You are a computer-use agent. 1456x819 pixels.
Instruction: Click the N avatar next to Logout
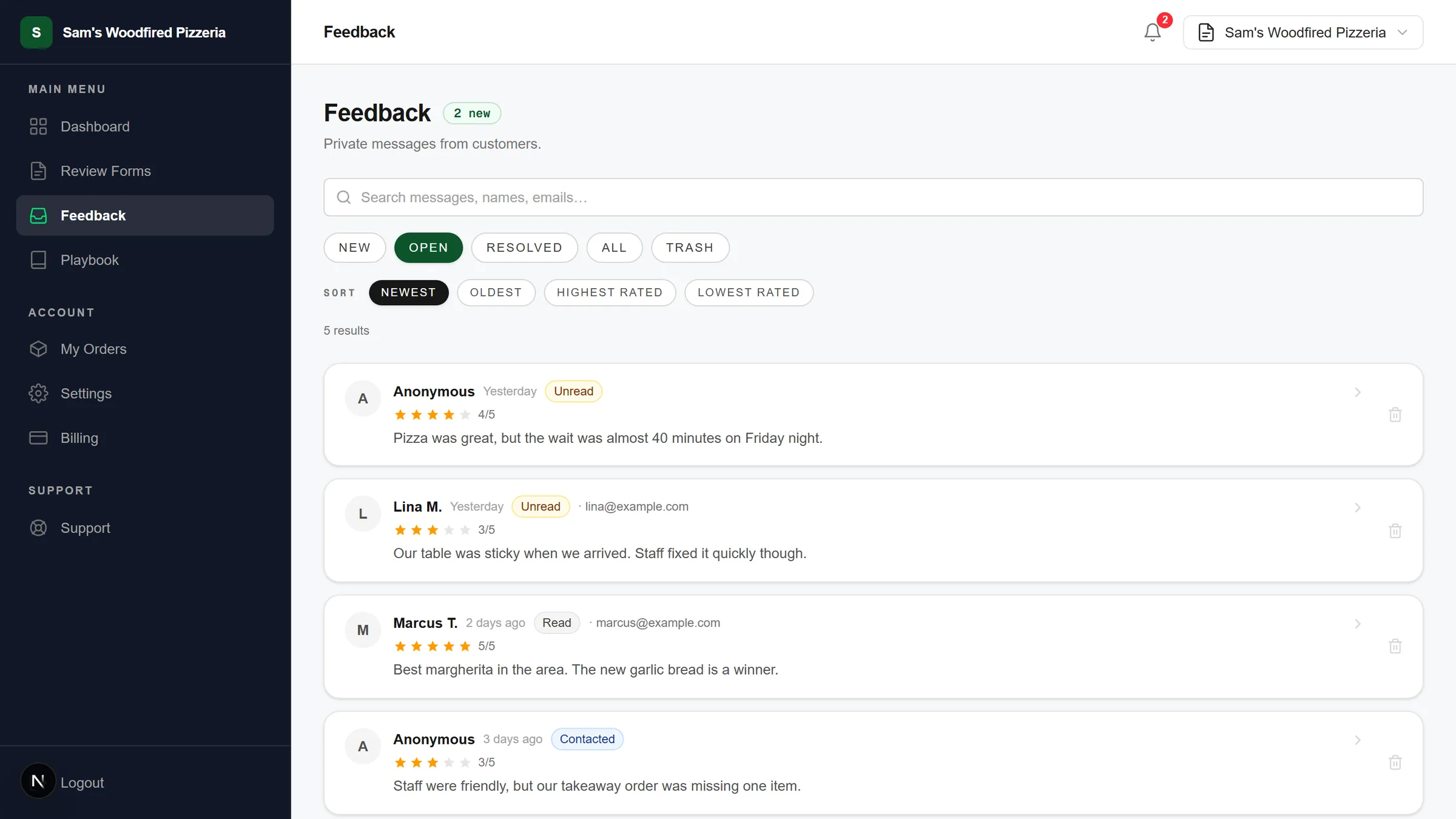(38, 781)
